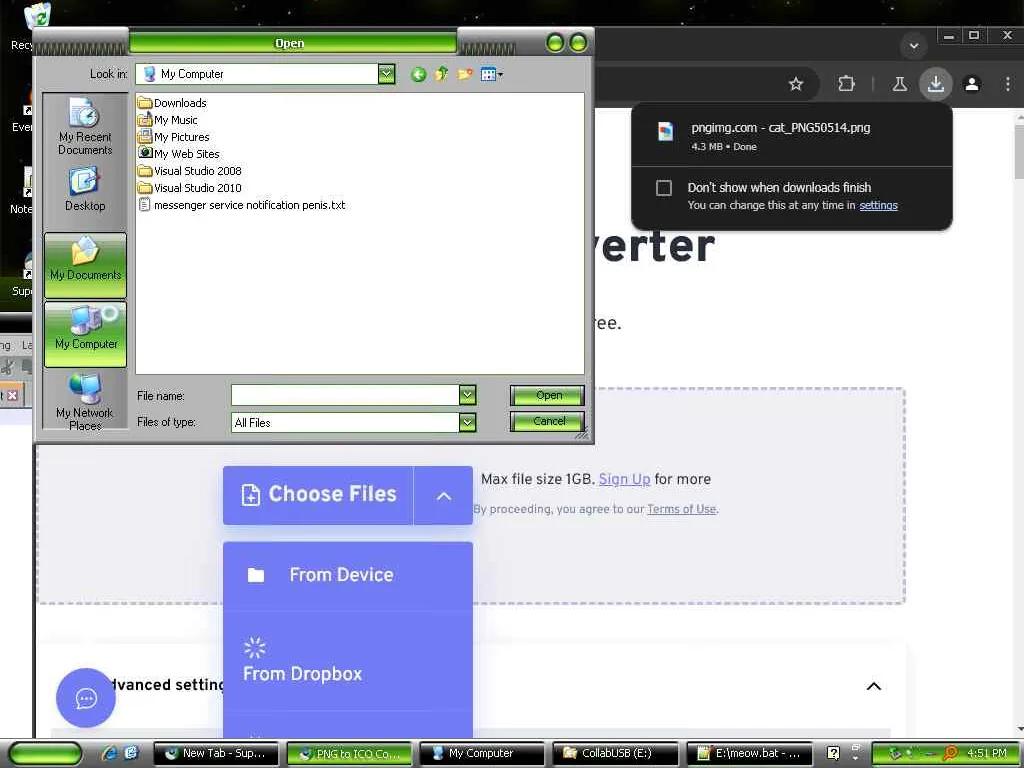1024x768 pixels.
Task: Open downloaded cat_PNG50514.png file entry
Action: [792, 135]
